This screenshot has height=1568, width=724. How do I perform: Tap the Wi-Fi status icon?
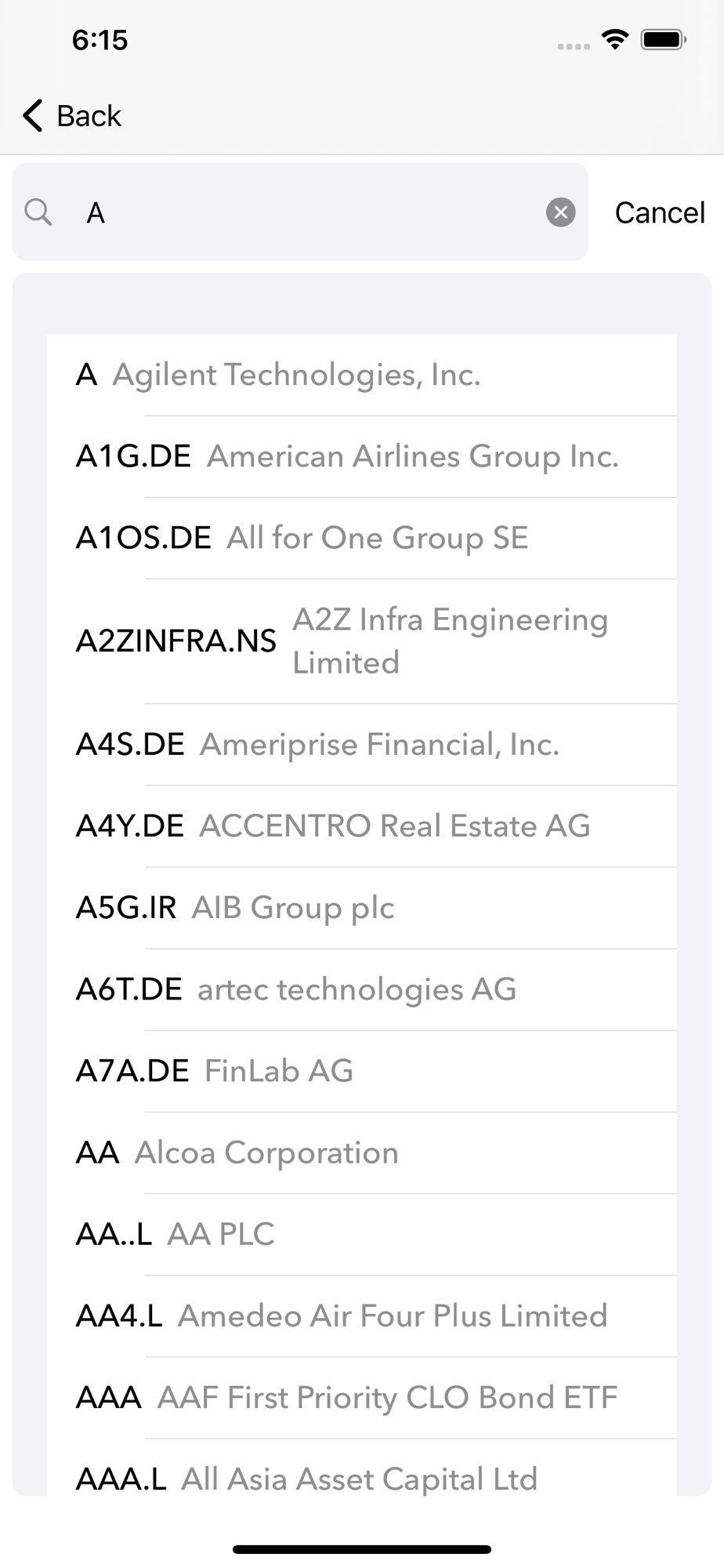pyautogui.click(x=616, y=39)
